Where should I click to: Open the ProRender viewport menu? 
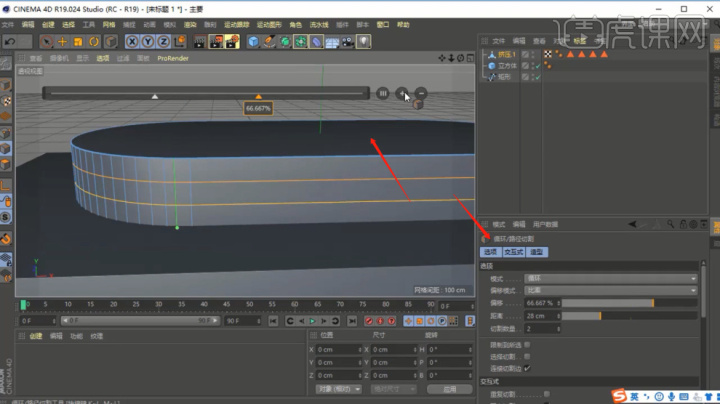pos(173,58)
